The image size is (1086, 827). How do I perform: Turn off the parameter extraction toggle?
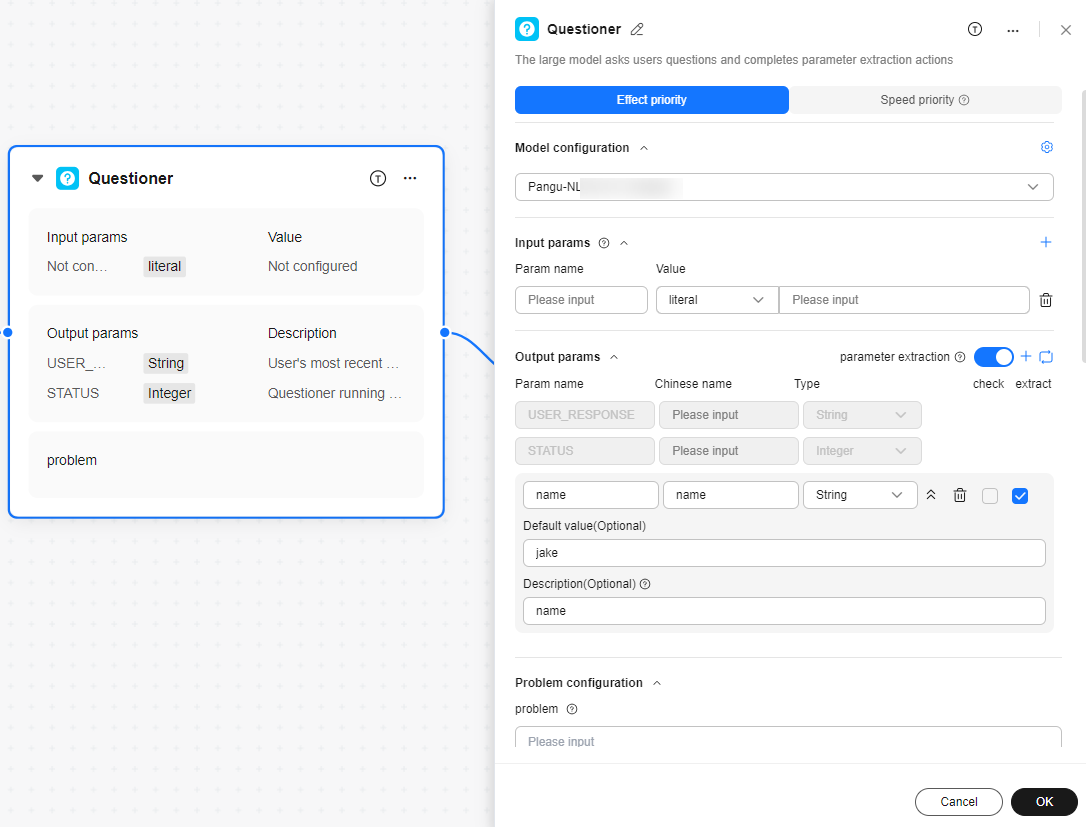(993, 357)
